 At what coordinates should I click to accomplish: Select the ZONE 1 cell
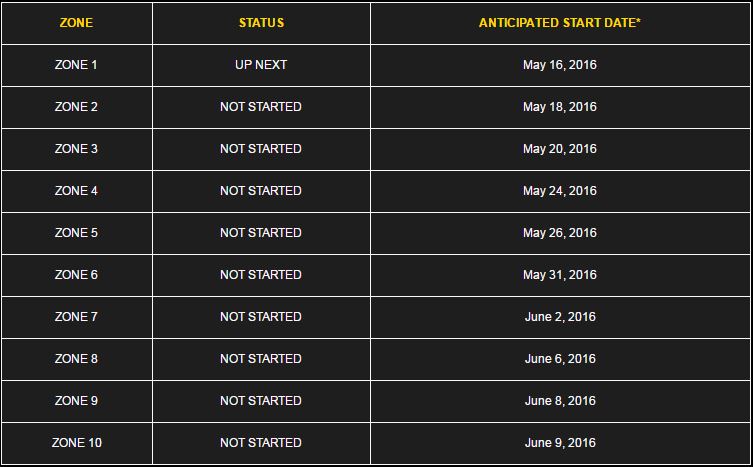click(76, 65)
